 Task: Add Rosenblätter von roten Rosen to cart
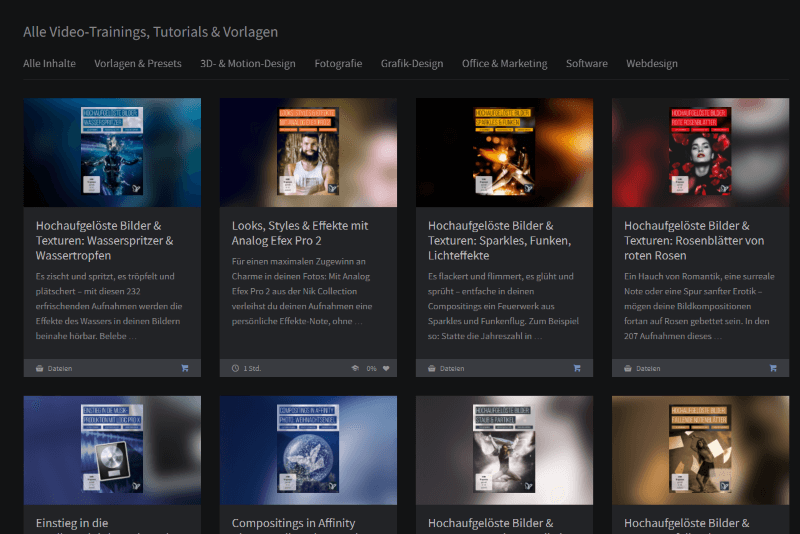773,368
